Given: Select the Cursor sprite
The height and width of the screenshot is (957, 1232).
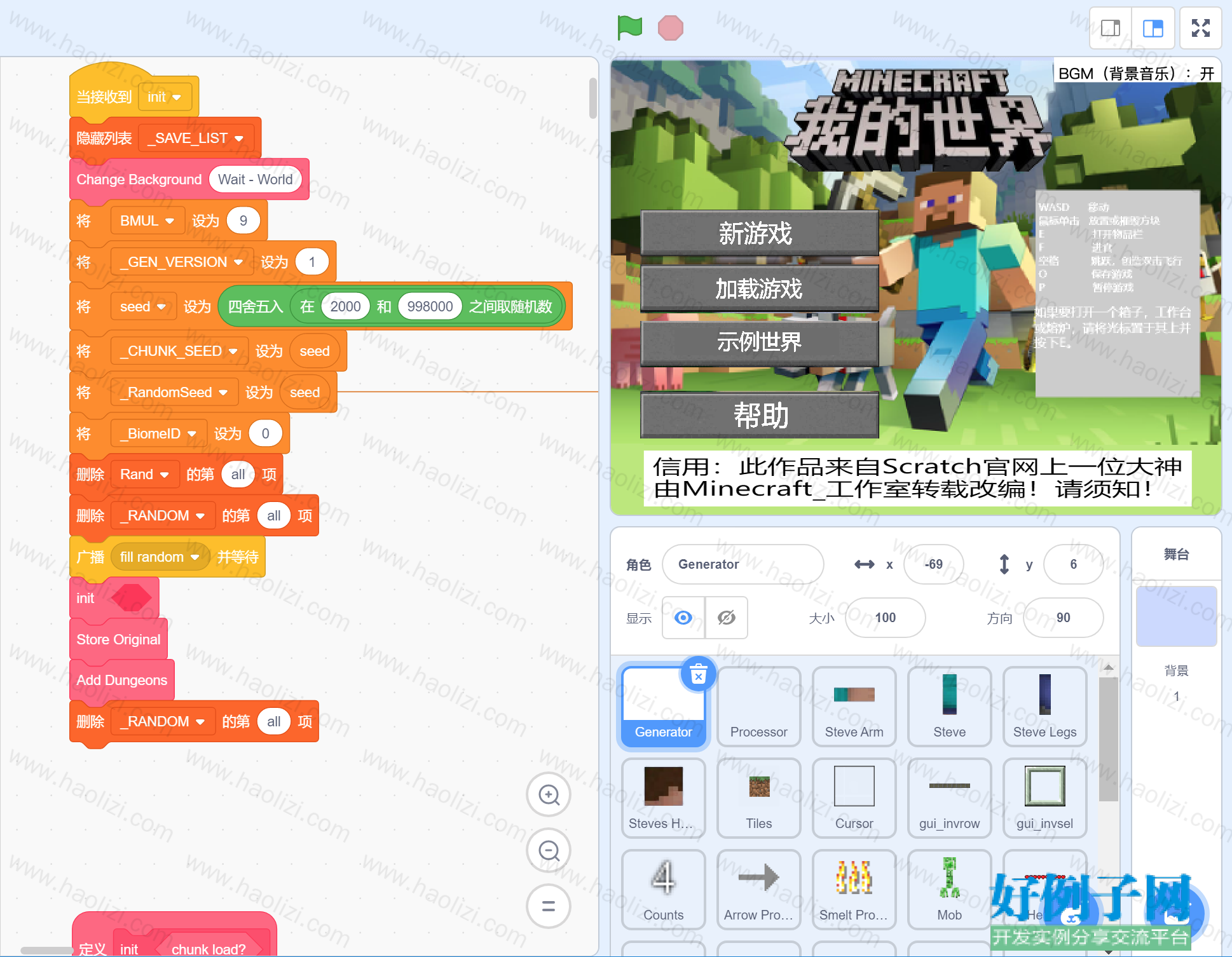Looking at the screenshot, I should (x=854, y=797).
